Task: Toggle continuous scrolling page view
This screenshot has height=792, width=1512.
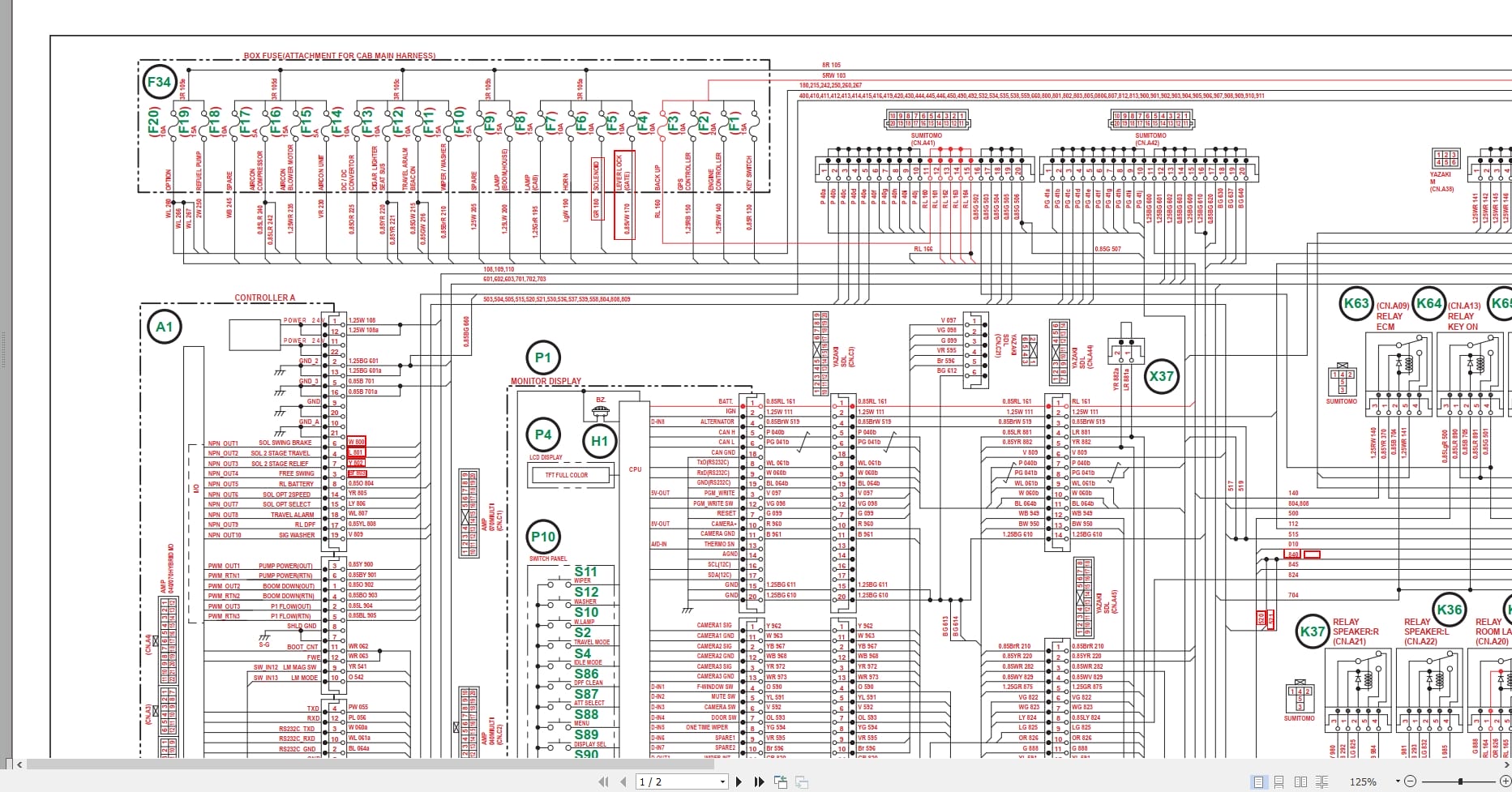Action: 1279,781
